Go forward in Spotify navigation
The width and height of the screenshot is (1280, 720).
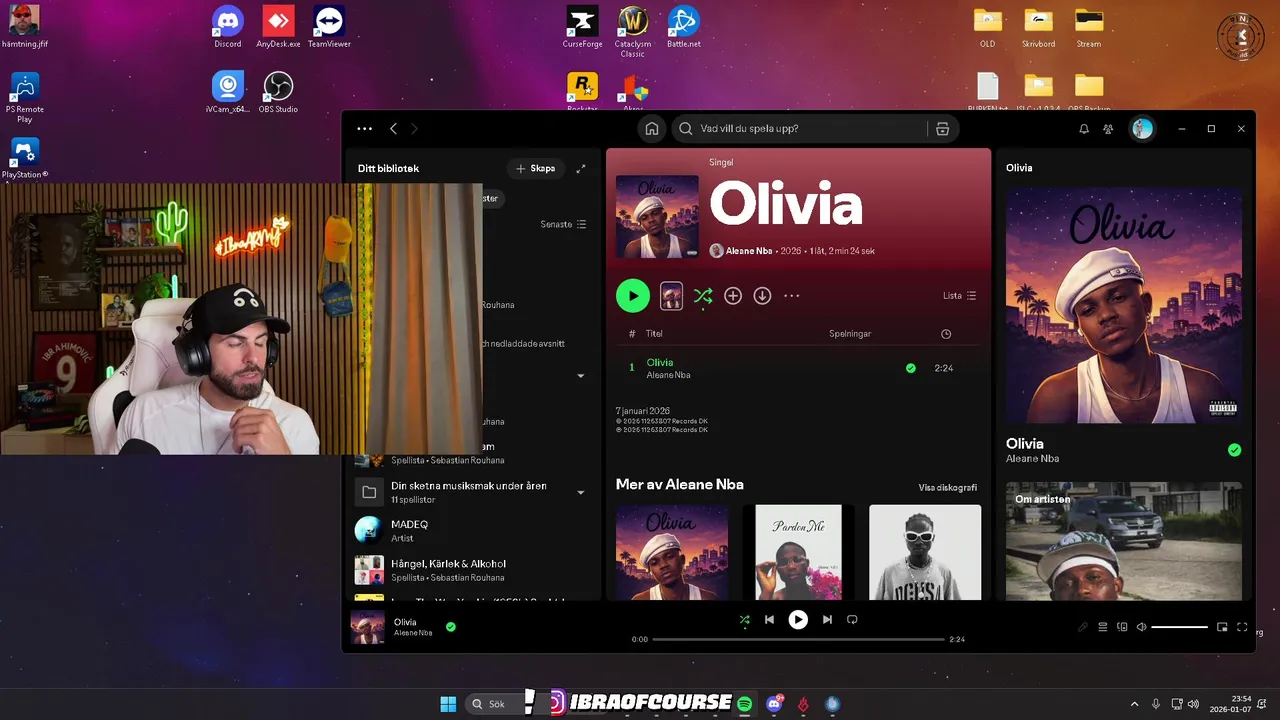point(414,129)
